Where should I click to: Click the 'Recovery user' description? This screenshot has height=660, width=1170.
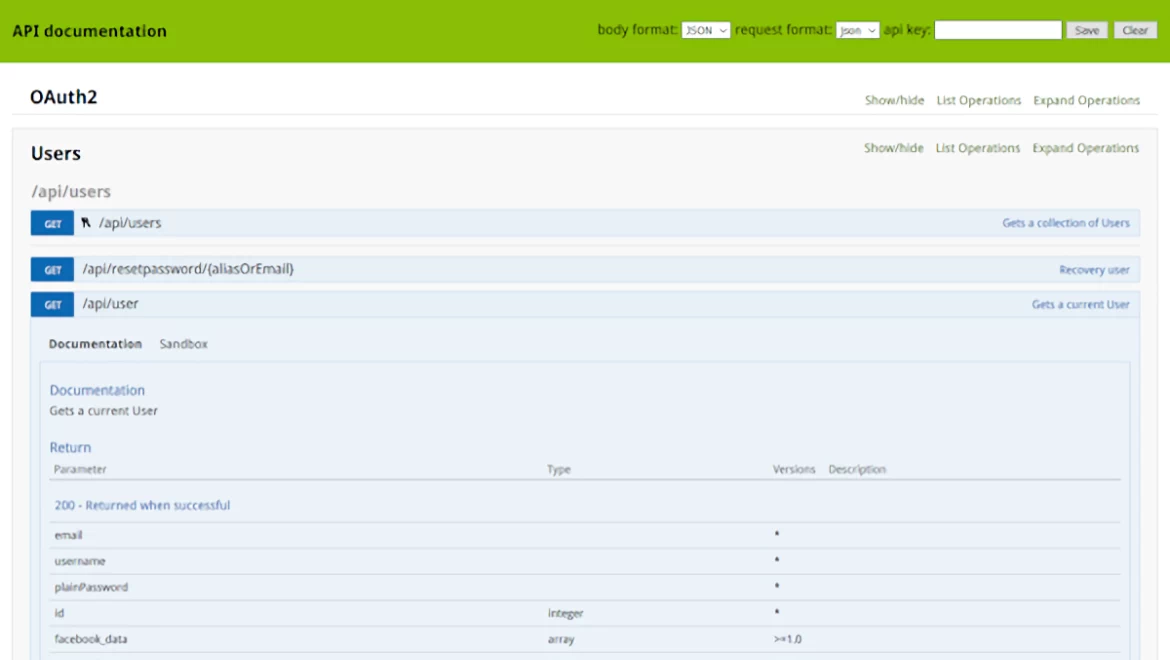[1094, 270]
